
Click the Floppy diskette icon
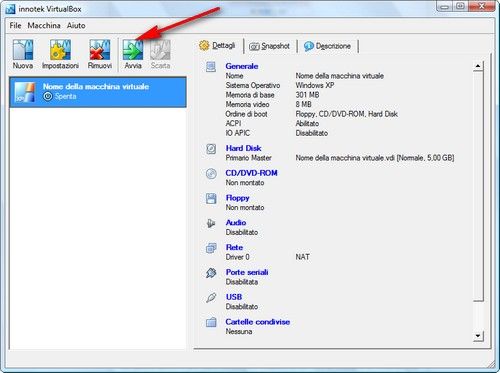click(211, 198)
